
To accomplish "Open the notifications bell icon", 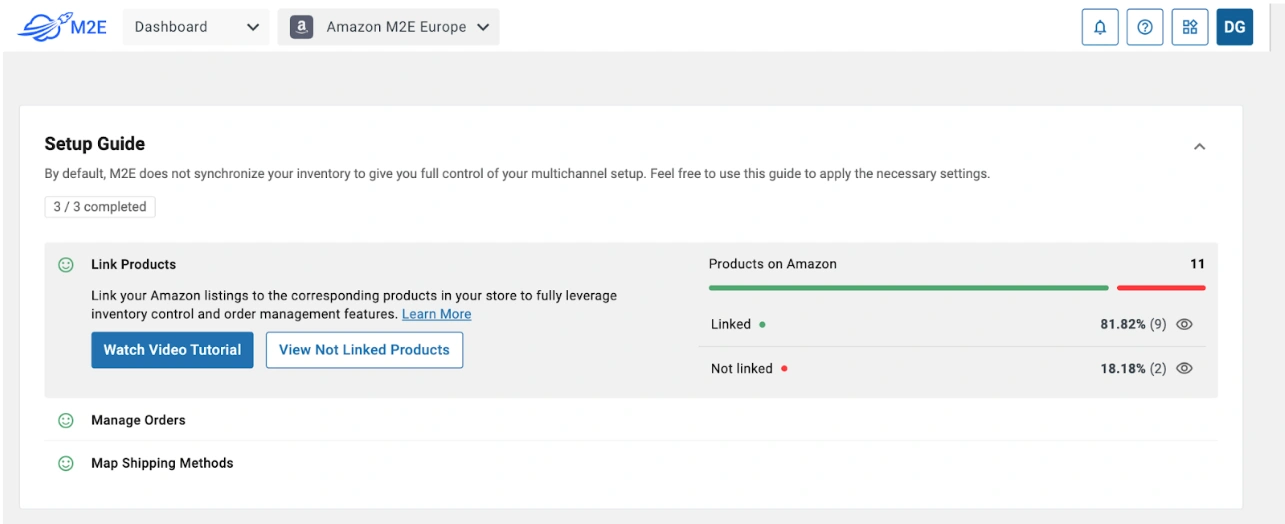I will tap(1100, 27).
